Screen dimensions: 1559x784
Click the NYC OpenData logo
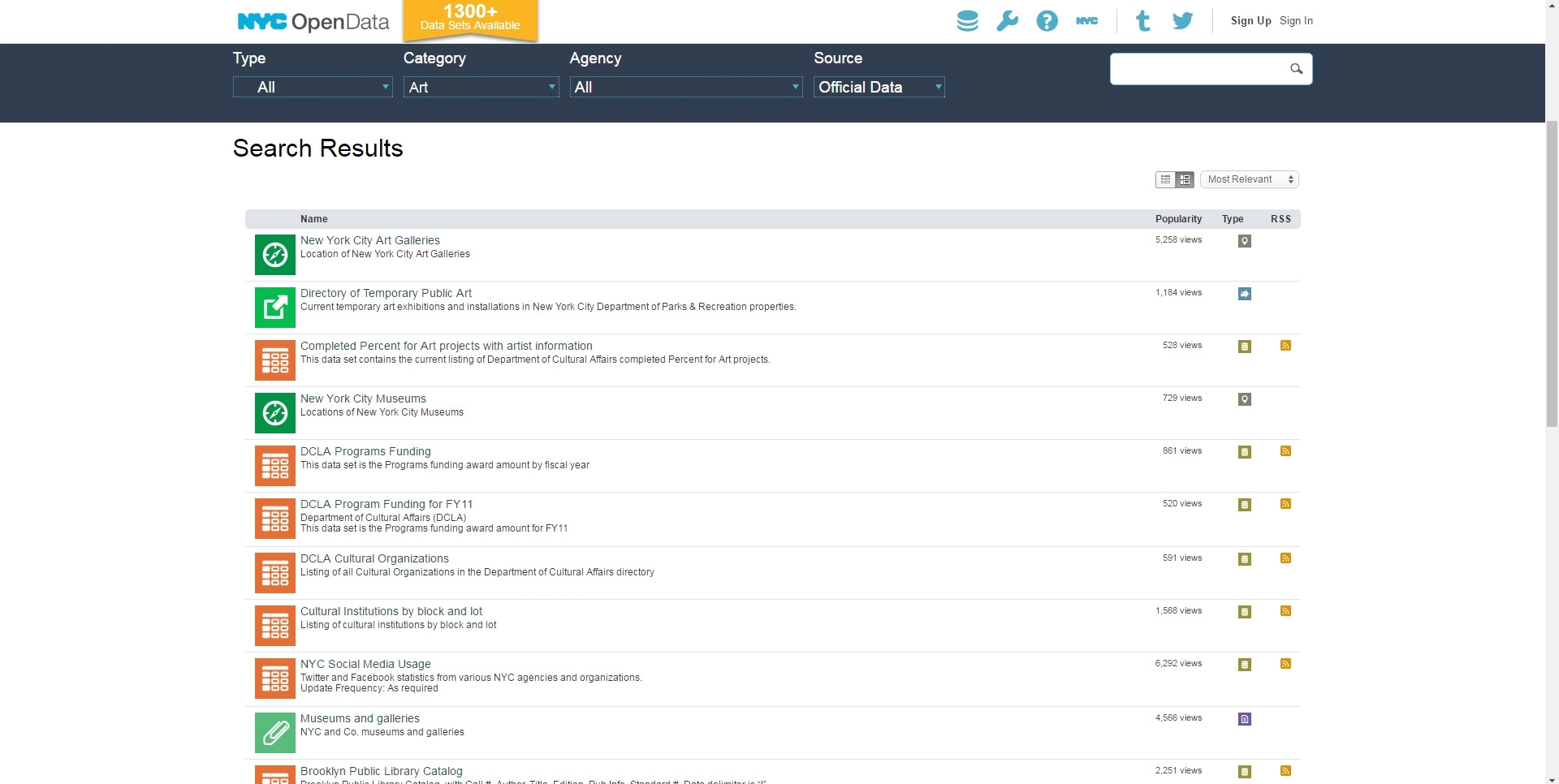coord(313,21)
